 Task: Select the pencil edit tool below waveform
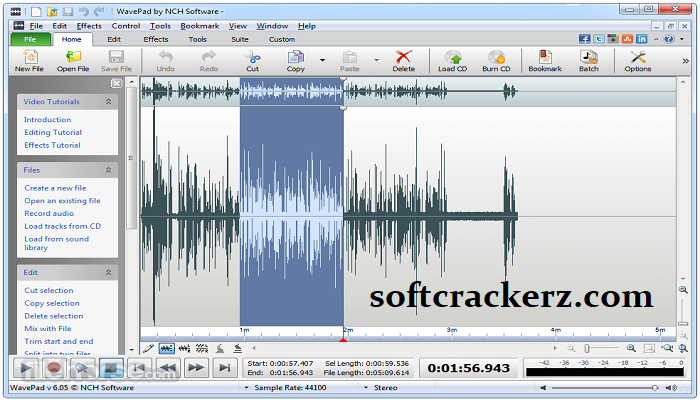click(149, 348)
